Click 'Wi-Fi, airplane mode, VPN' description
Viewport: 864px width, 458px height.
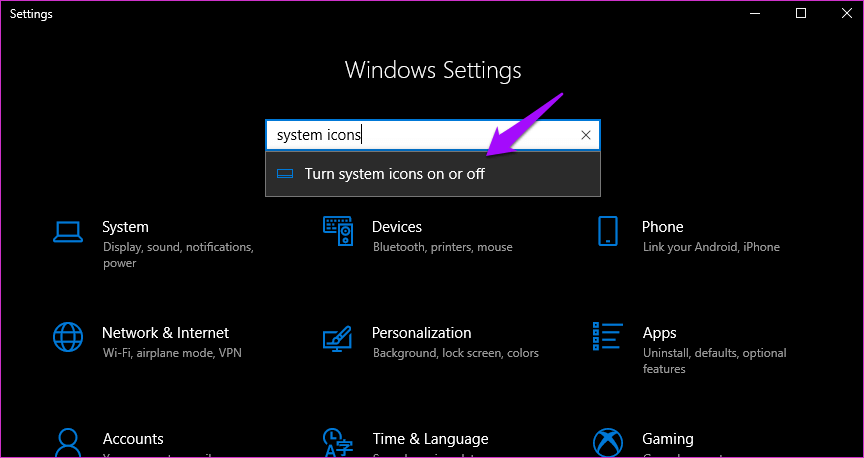pyautogui.click(x=172, y=353)
